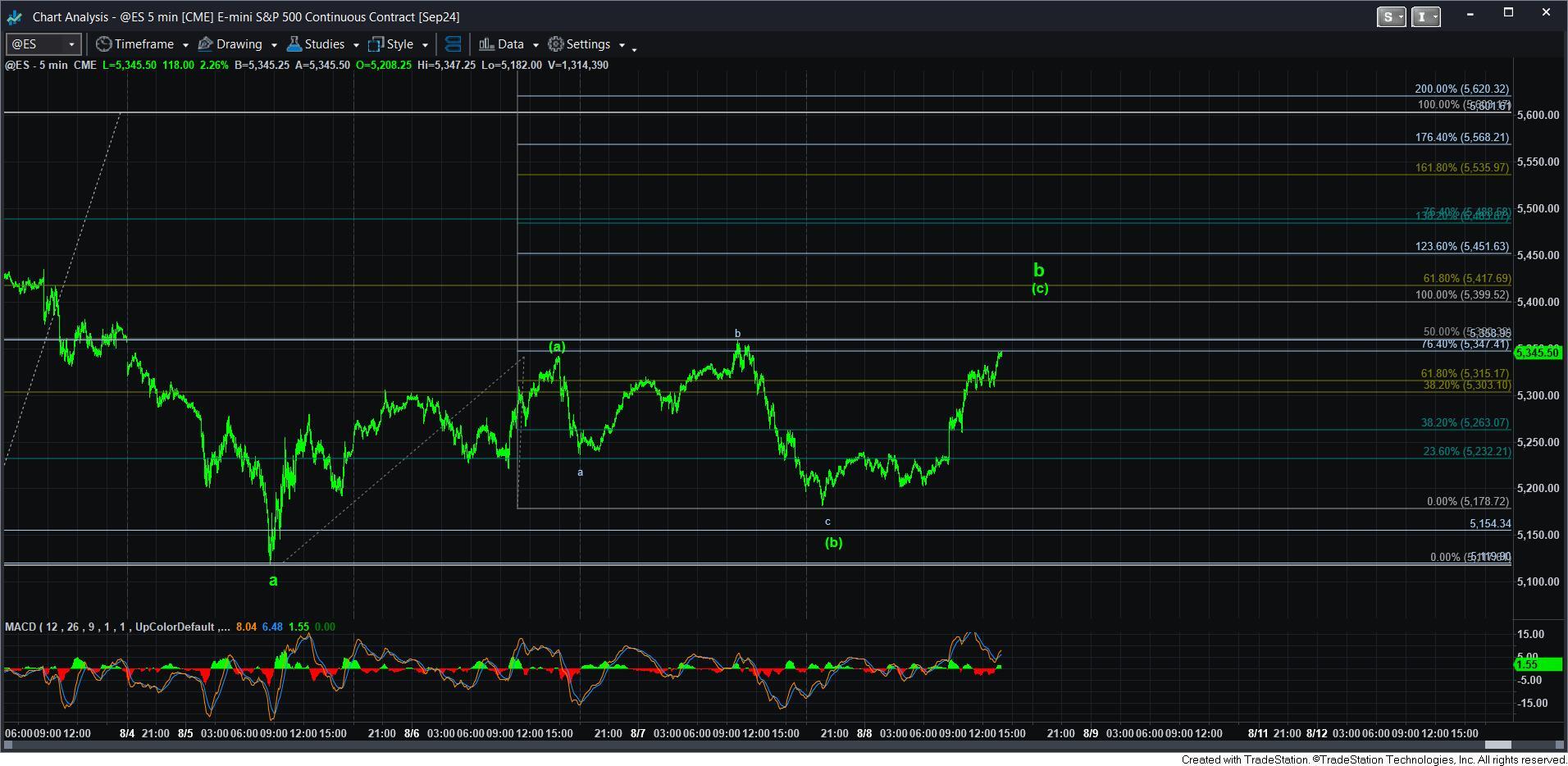The width and height of the screenshot is (1568, 766).
Task: Select the green '(c)' wave label
Action: [x=1040, y=289]
